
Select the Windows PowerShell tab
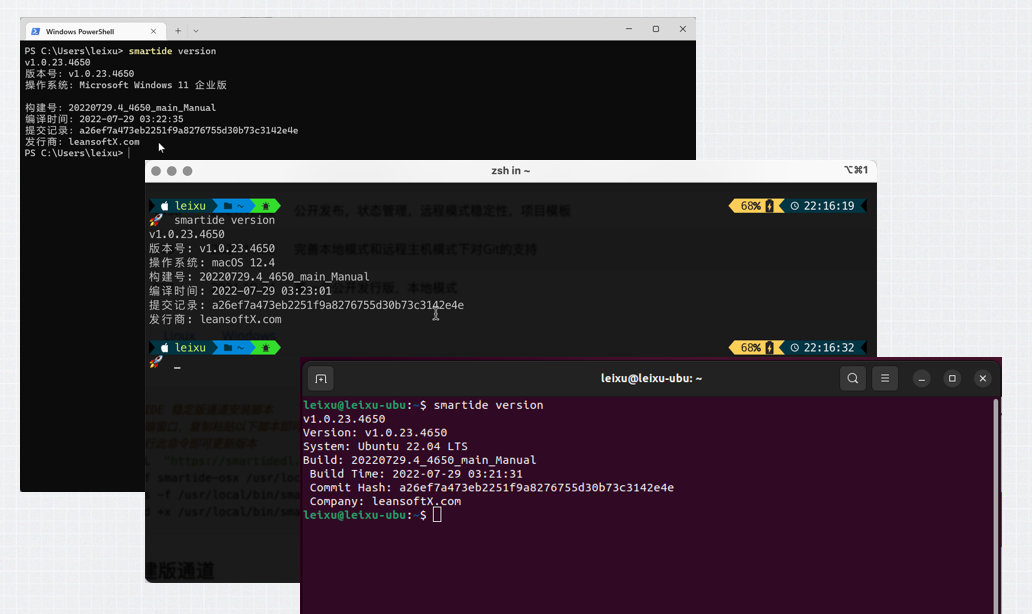[x=95, y=31]
